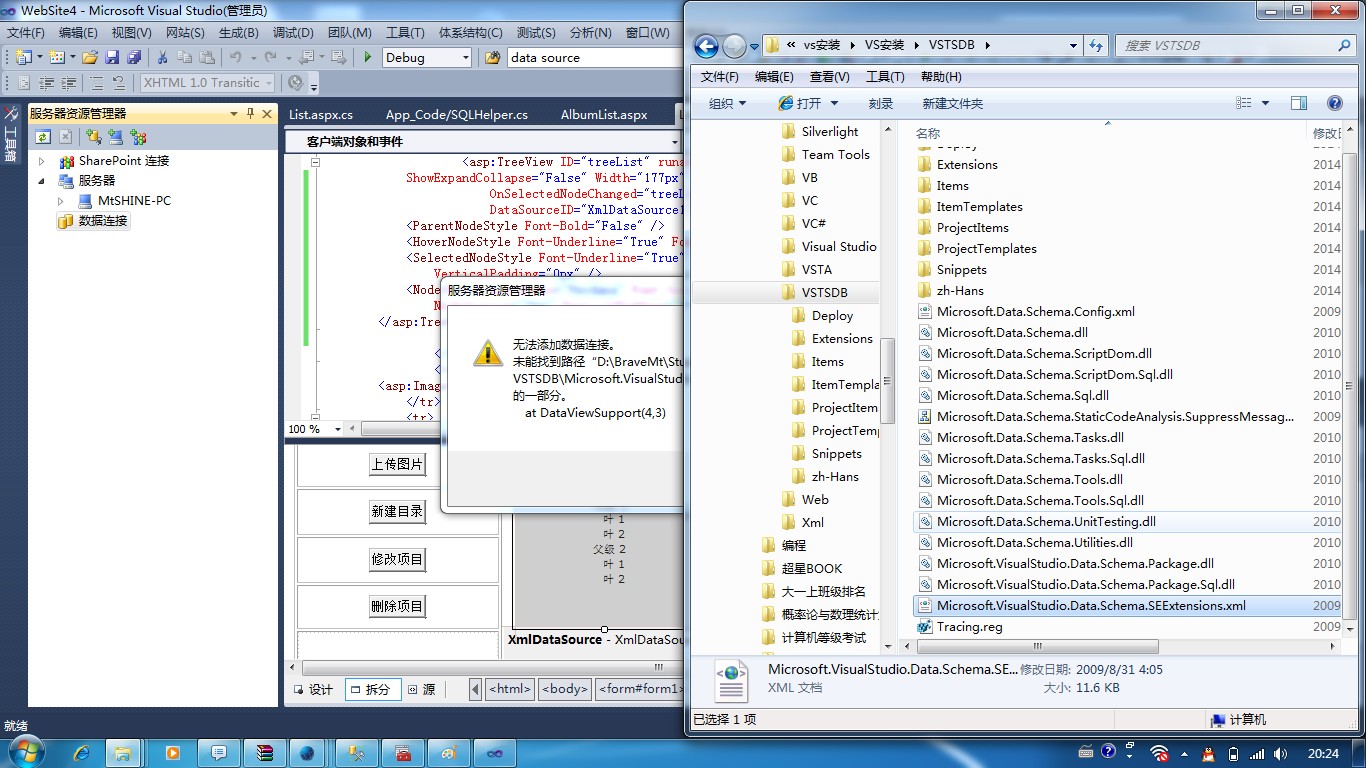Select the ItemTemplates folder in the file list
This screenshot has width=1366, height=768.
(x=979, y=207)
